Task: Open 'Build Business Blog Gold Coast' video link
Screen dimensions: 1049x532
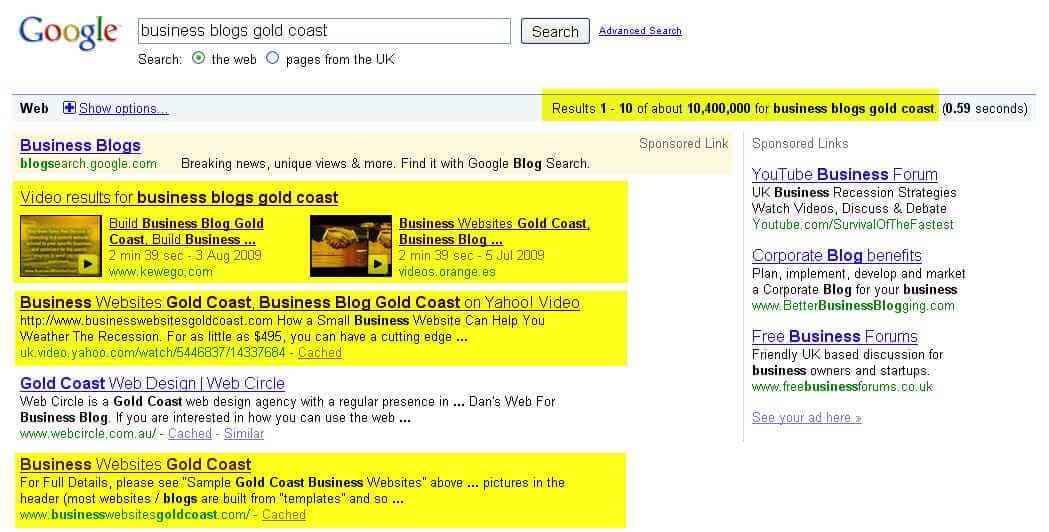Action: [186, 232]
